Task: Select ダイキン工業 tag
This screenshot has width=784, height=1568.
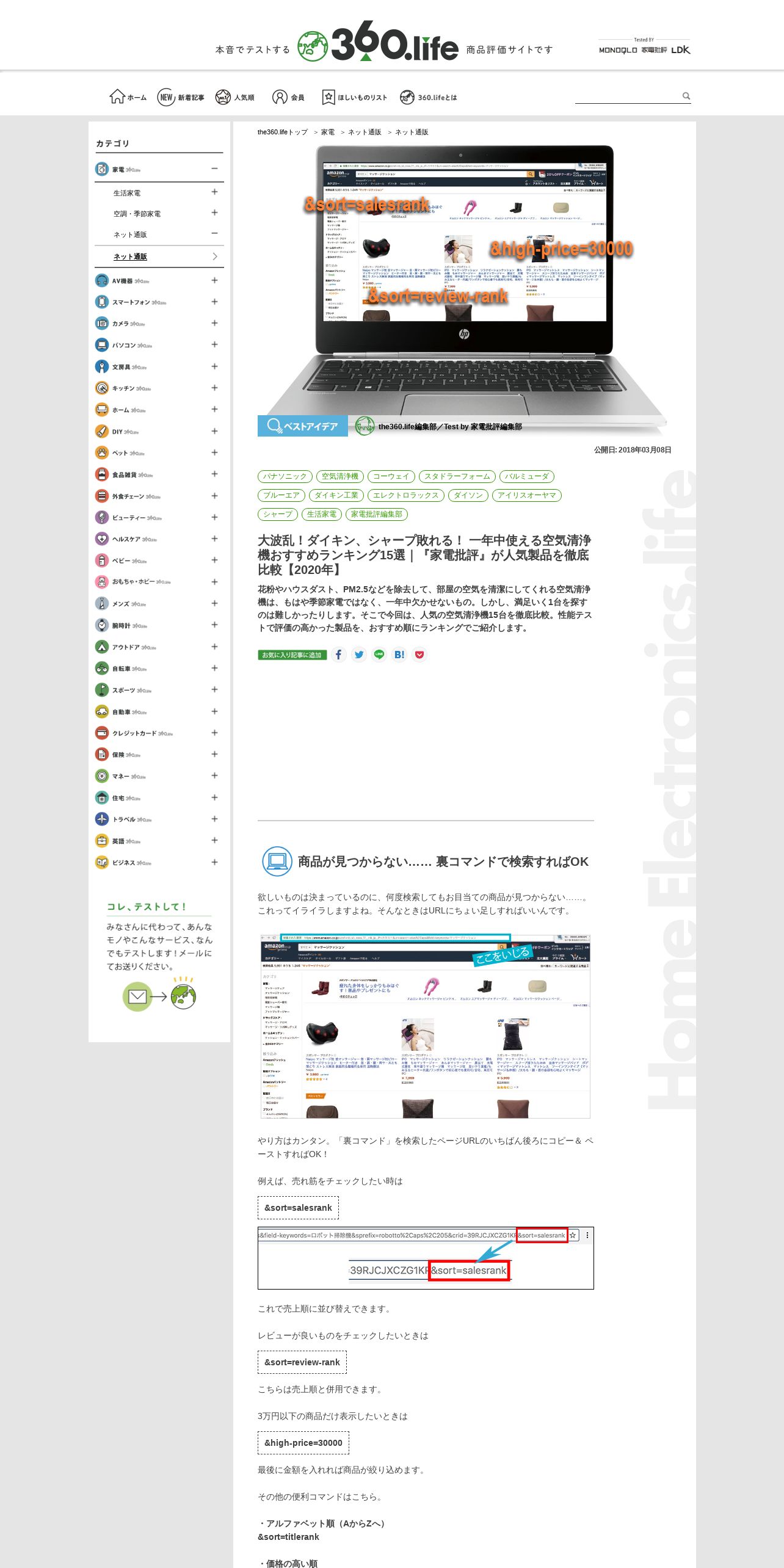Action: (x=336, y=495)
